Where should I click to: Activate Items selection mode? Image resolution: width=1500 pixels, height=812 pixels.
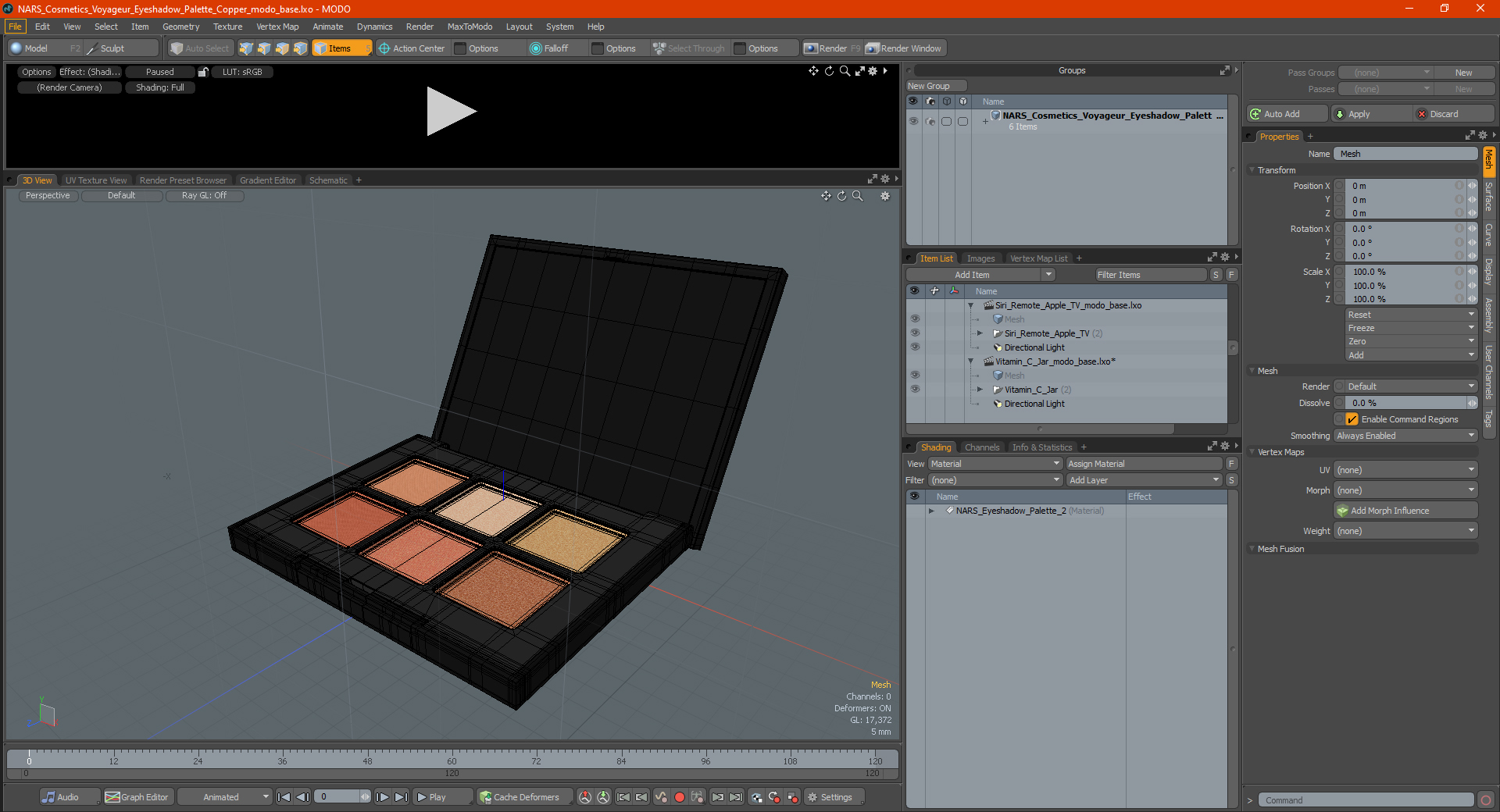341,48
